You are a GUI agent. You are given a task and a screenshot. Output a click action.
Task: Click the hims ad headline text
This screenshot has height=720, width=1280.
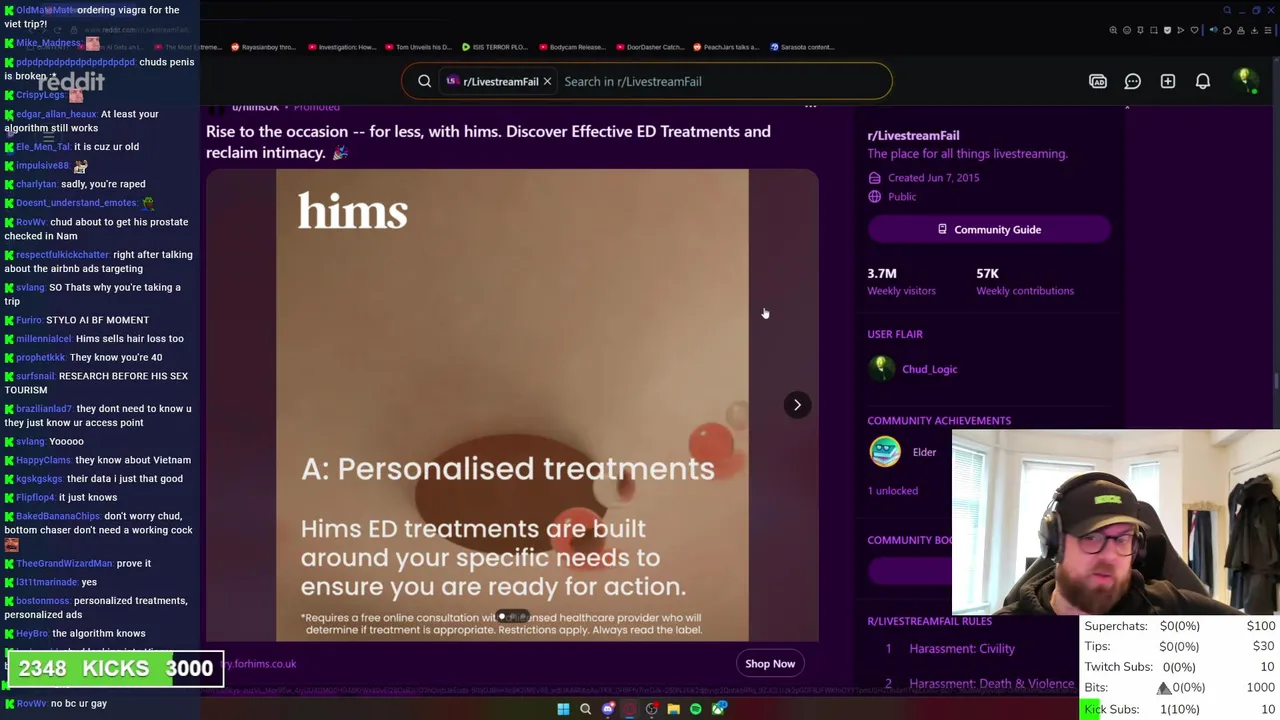(488, 142)
